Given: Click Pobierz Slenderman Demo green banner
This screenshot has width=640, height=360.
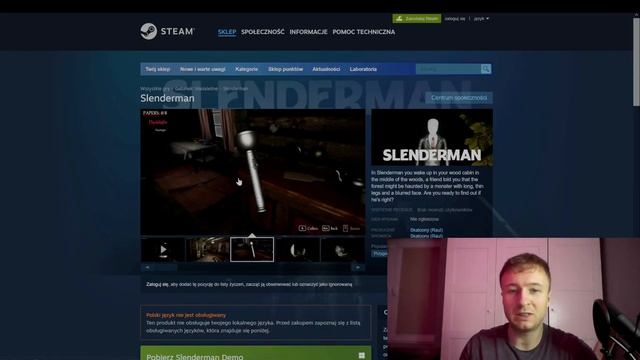Looking at the screenshot, I should click(x=256, y=353).
